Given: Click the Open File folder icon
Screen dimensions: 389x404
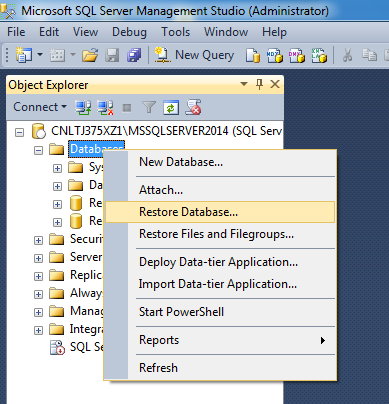Looking at the screenshot, I should pyautogui.click(x=90, y=55).
